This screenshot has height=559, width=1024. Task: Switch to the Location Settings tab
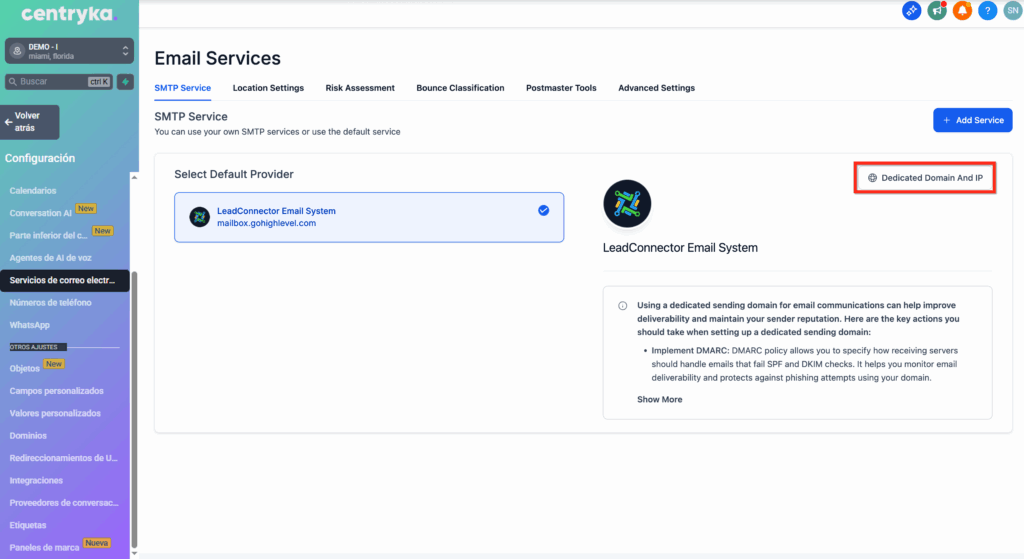pyautogui.click(x=268, y=88)
